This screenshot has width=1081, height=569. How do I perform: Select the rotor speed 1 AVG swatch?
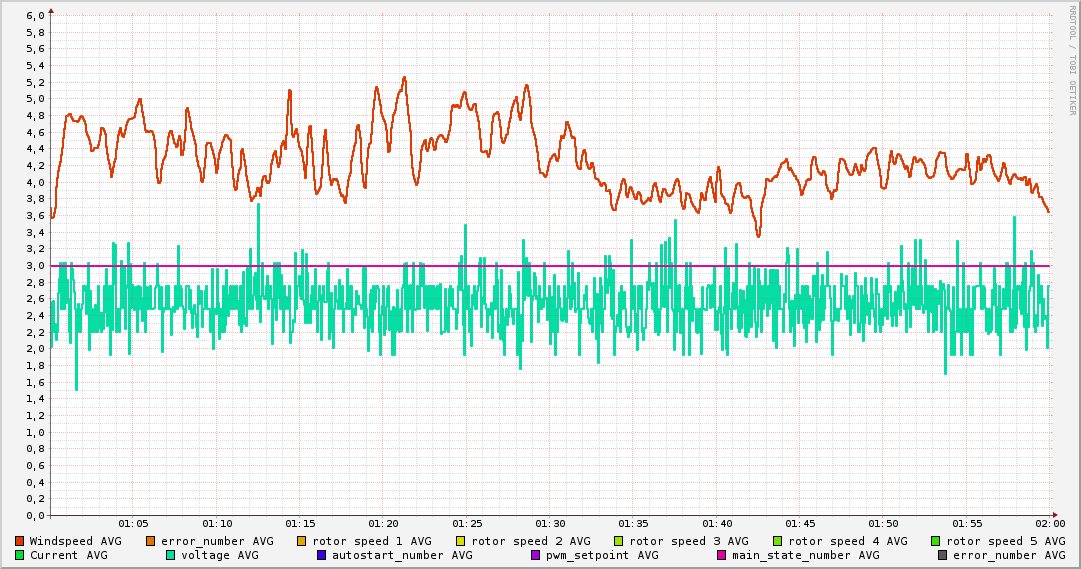coord(302,541)
